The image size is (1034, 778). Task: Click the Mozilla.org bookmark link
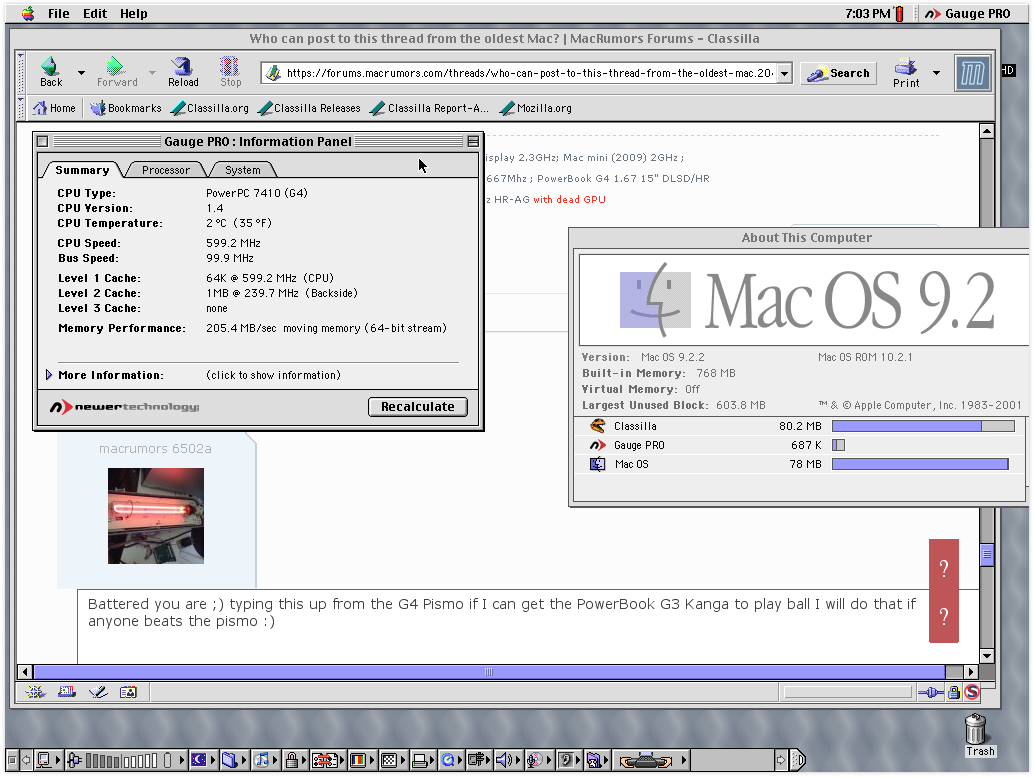[x=536, y=108]
